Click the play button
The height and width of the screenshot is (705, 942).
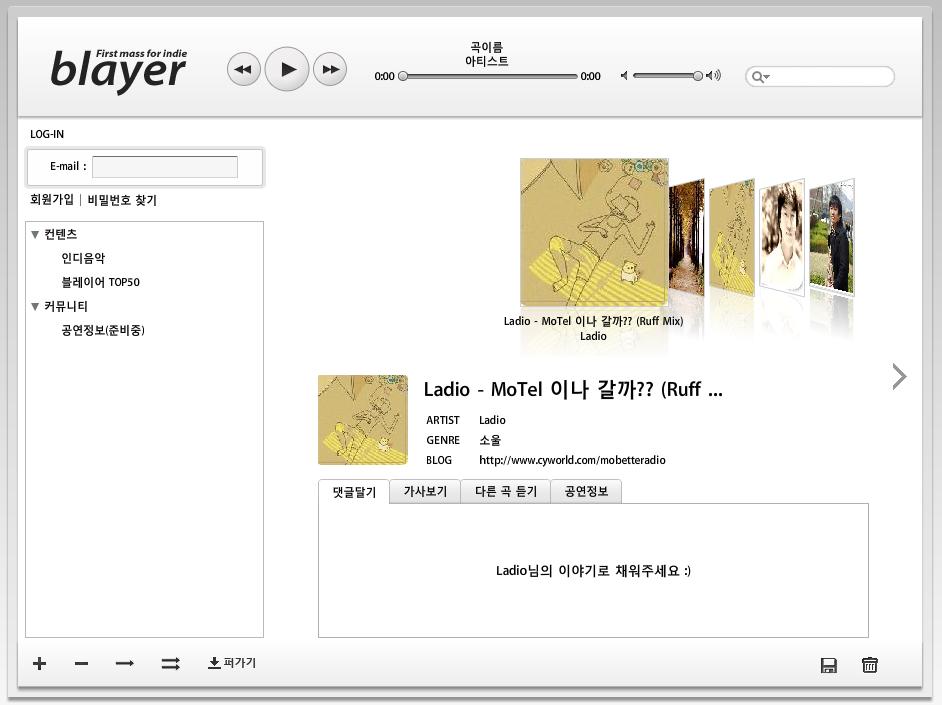pos(287,69)
